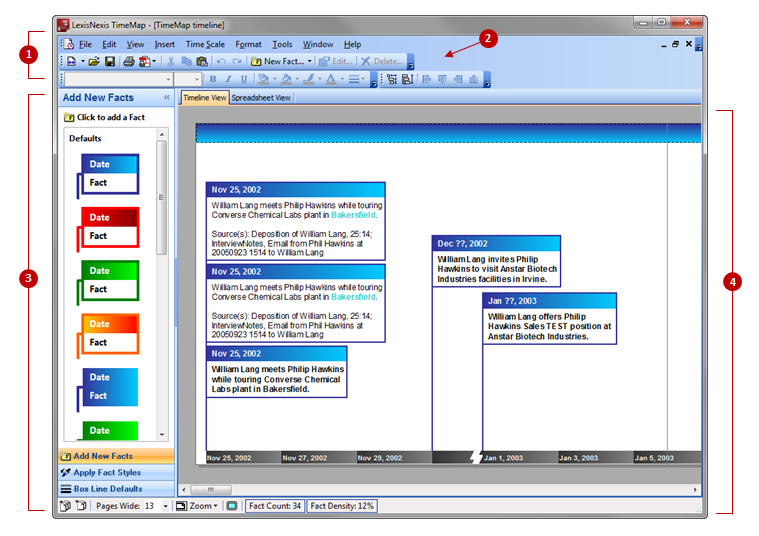Expand the New Fact dropdown arrow
Image resolution: width=759 pixels, height=536 pixels.
click(309, 61)
